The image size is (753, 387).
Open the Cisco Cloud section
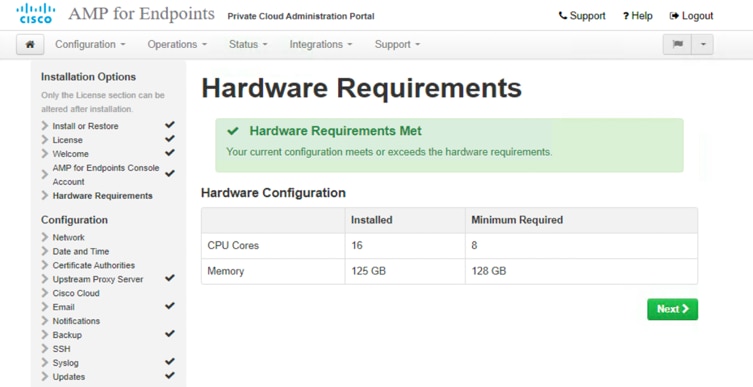pyautogui.click(x=76, y=293)
